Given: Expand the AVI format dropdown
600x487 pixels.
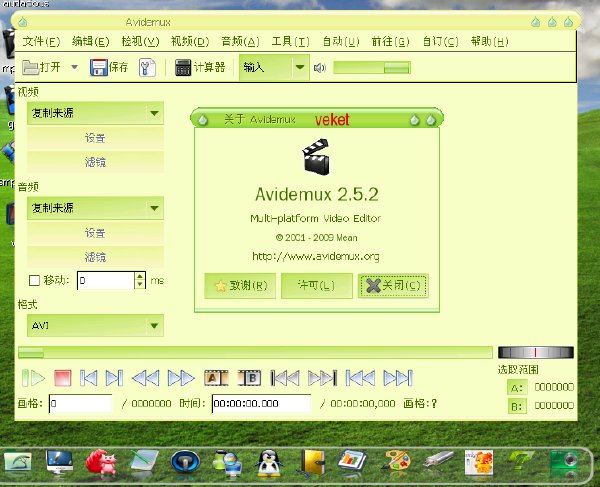Looking at the screenshot, I should pyautogui.click(x=95, y=326).
